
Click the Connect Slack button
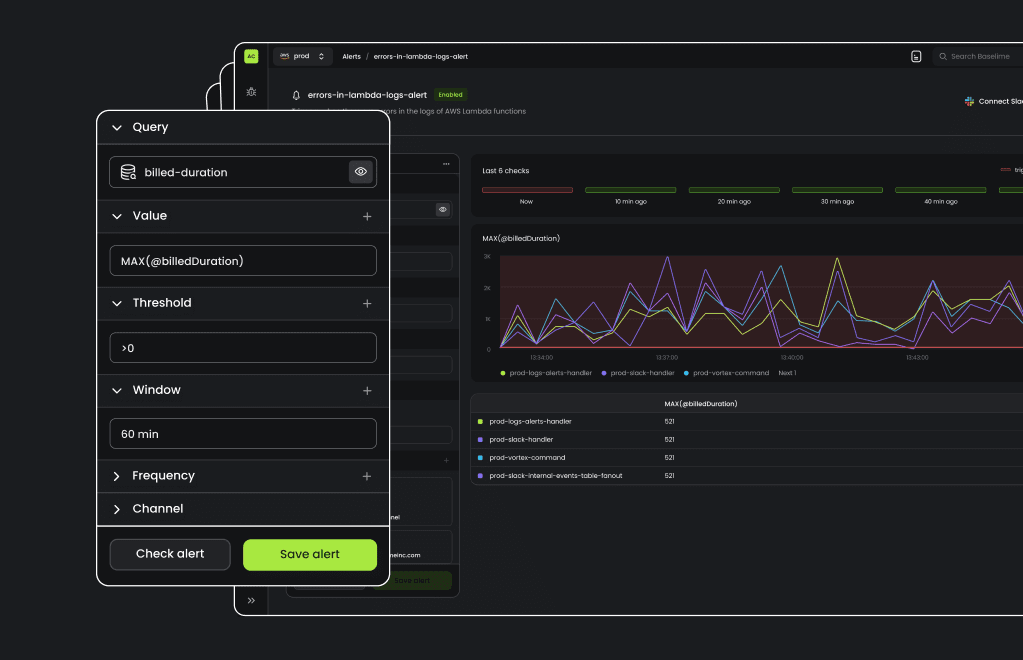[x=994, y=101]
